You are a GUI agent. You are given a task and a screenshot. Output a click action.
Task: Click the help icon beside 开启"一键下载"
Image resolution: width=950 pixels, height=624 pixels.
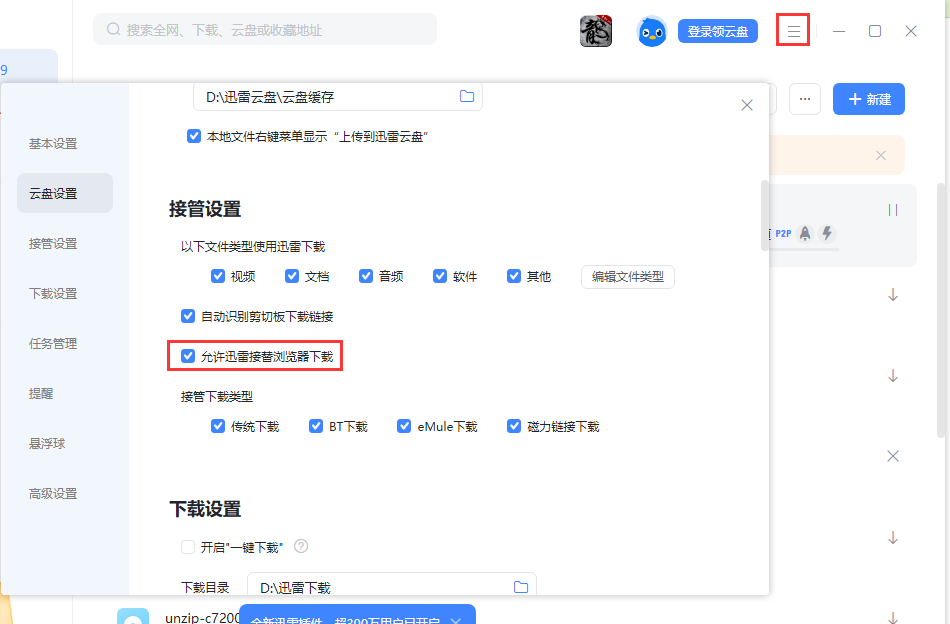pyautogui.click(x=301, y=546)
